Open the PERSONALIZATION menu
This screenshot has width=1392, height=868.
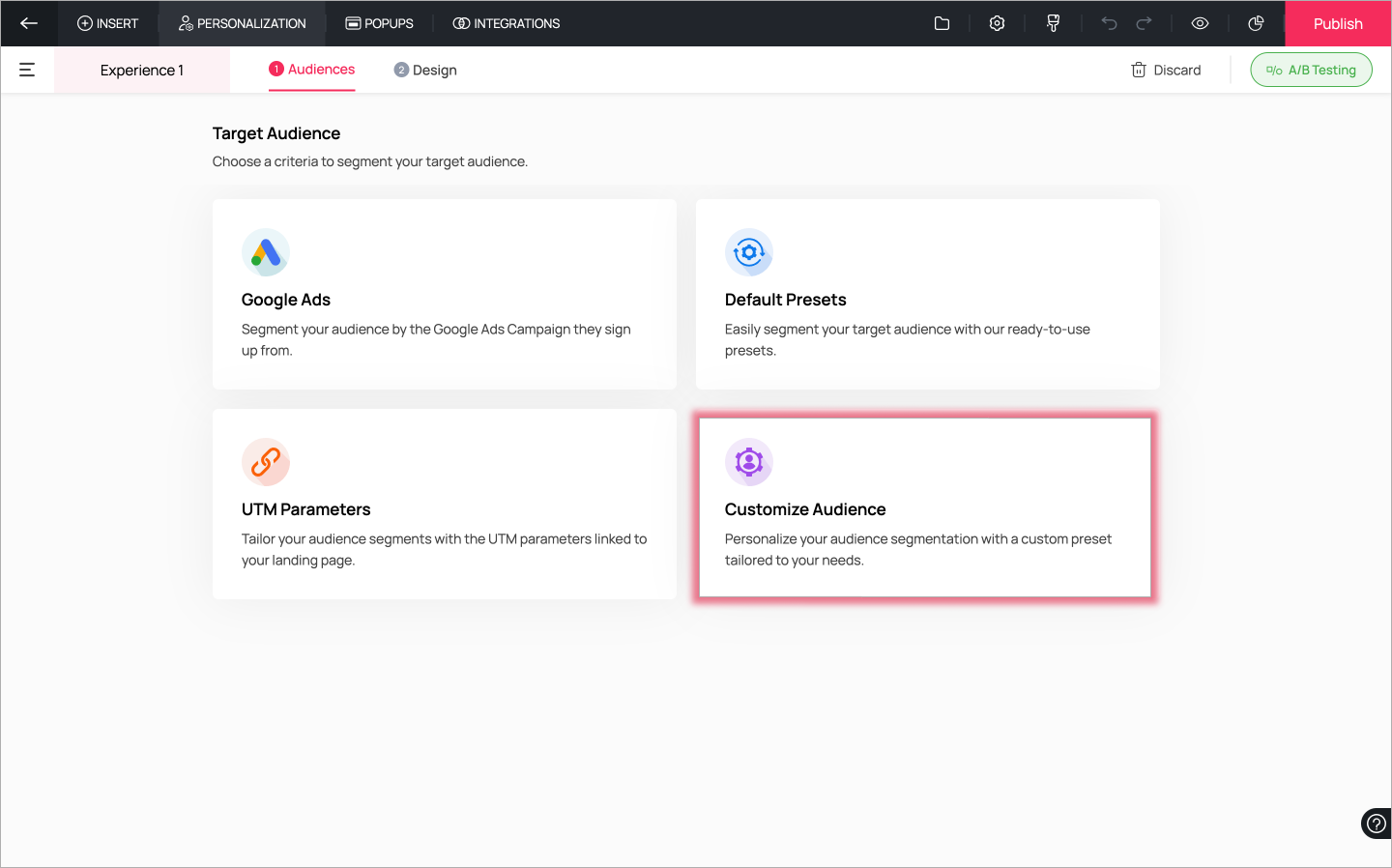[242, 23]
